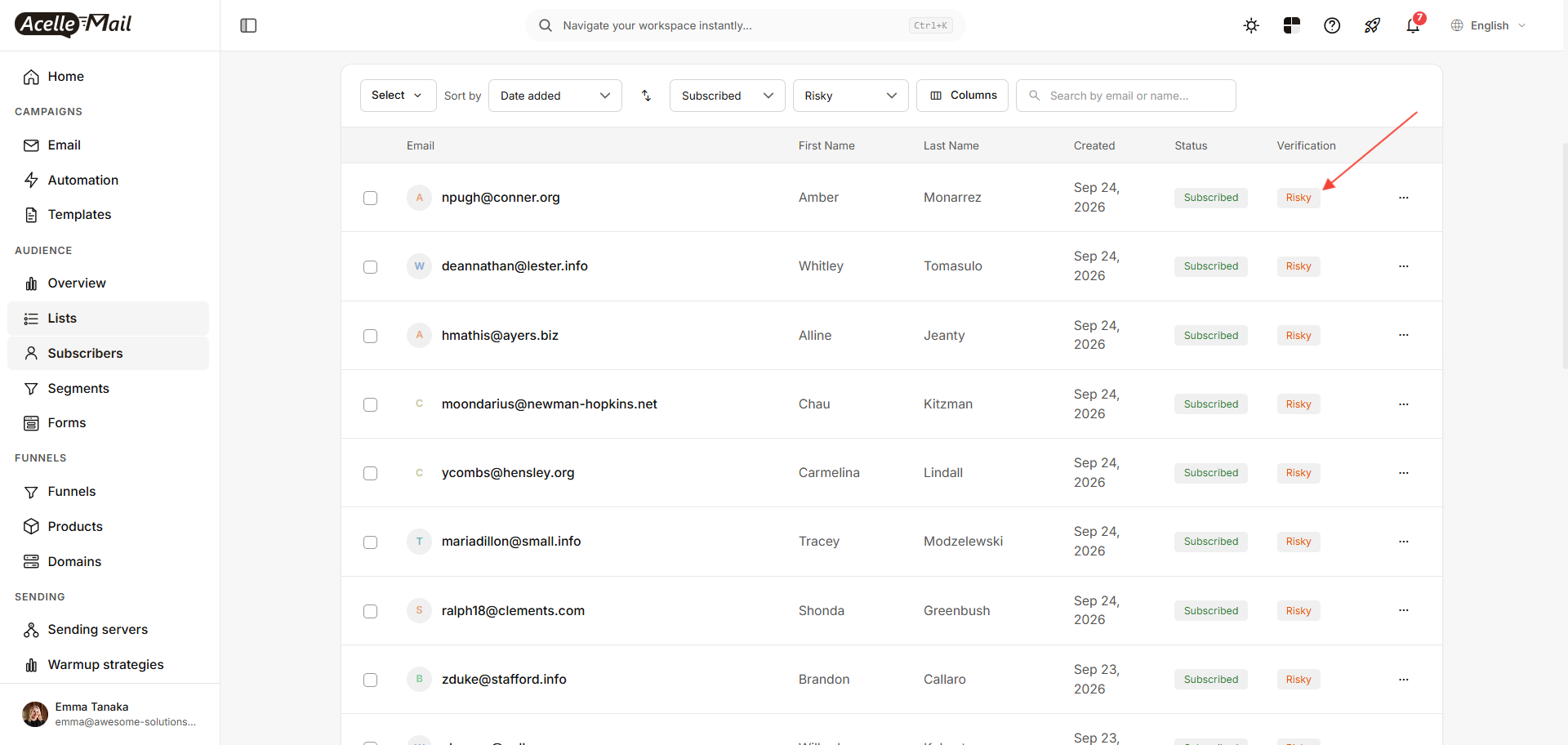
Task: Click the Columns button
Action: (x=962, y=96)
